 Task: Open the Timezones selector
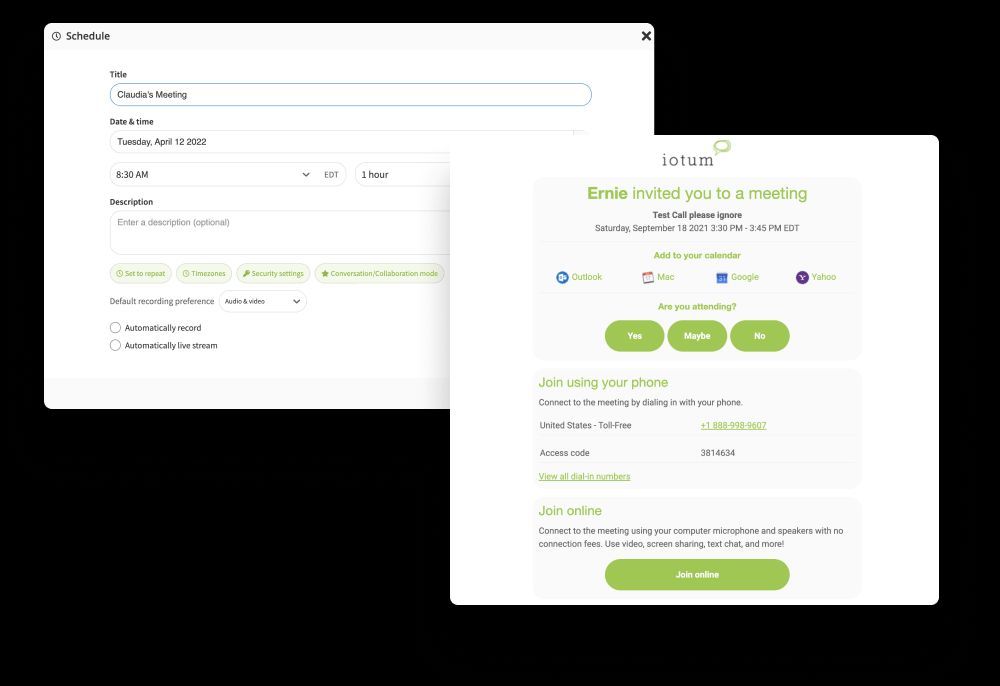click(203, 273)
